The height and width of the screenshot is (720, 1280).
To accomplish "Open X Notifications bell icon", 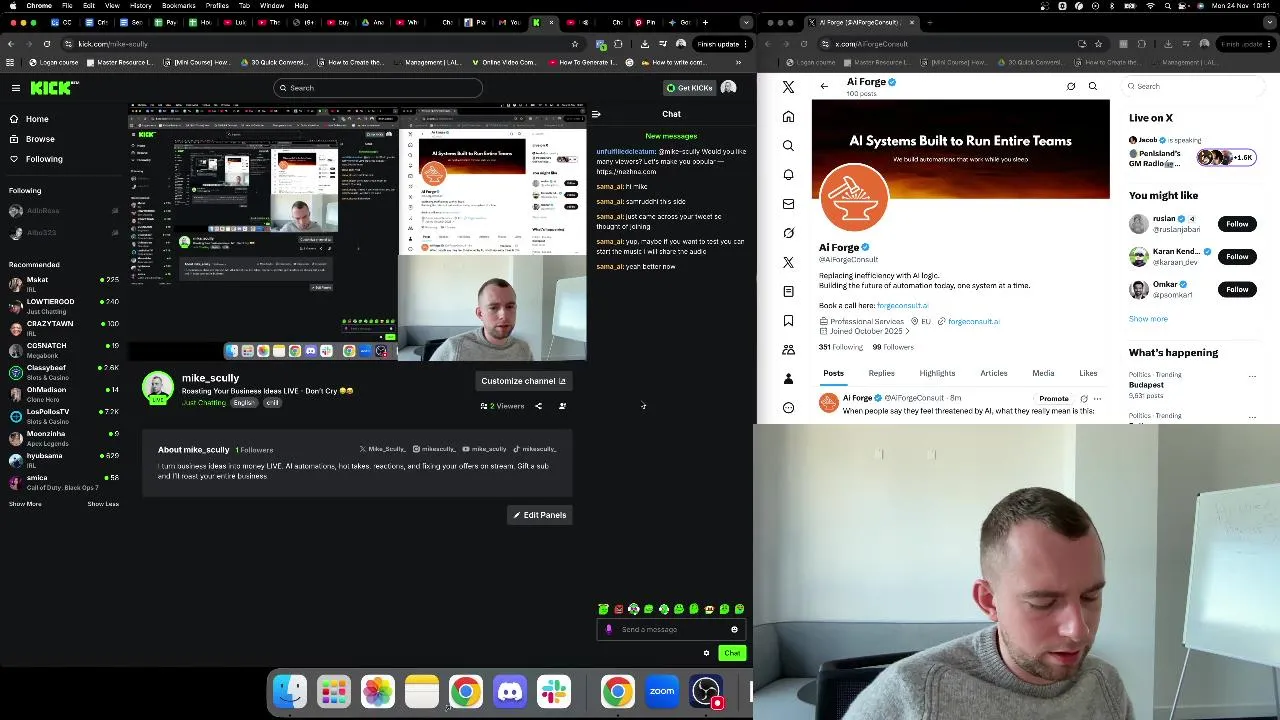I will click(x=788, y=175).
